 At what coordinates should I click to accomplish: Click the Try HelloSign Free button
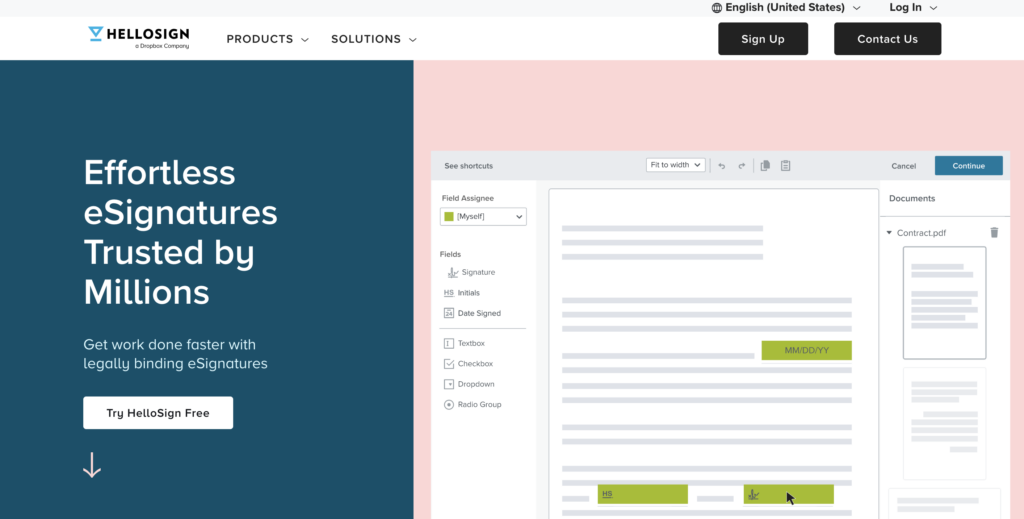pyautogui.click(x=158, y=413)
